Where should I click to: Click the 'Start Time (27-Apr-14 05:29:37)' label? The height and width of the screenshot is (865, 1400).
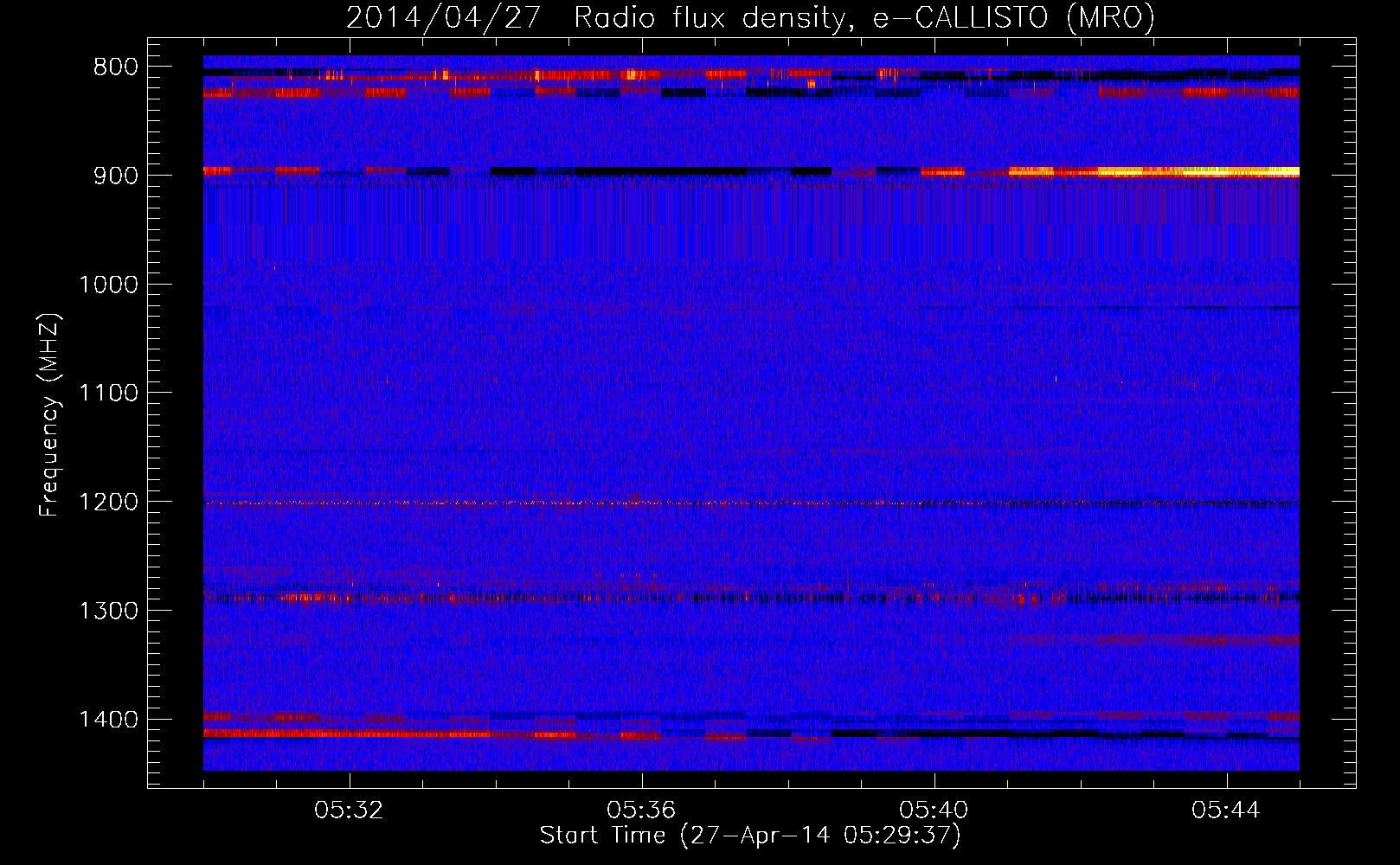tap(750, 836)
